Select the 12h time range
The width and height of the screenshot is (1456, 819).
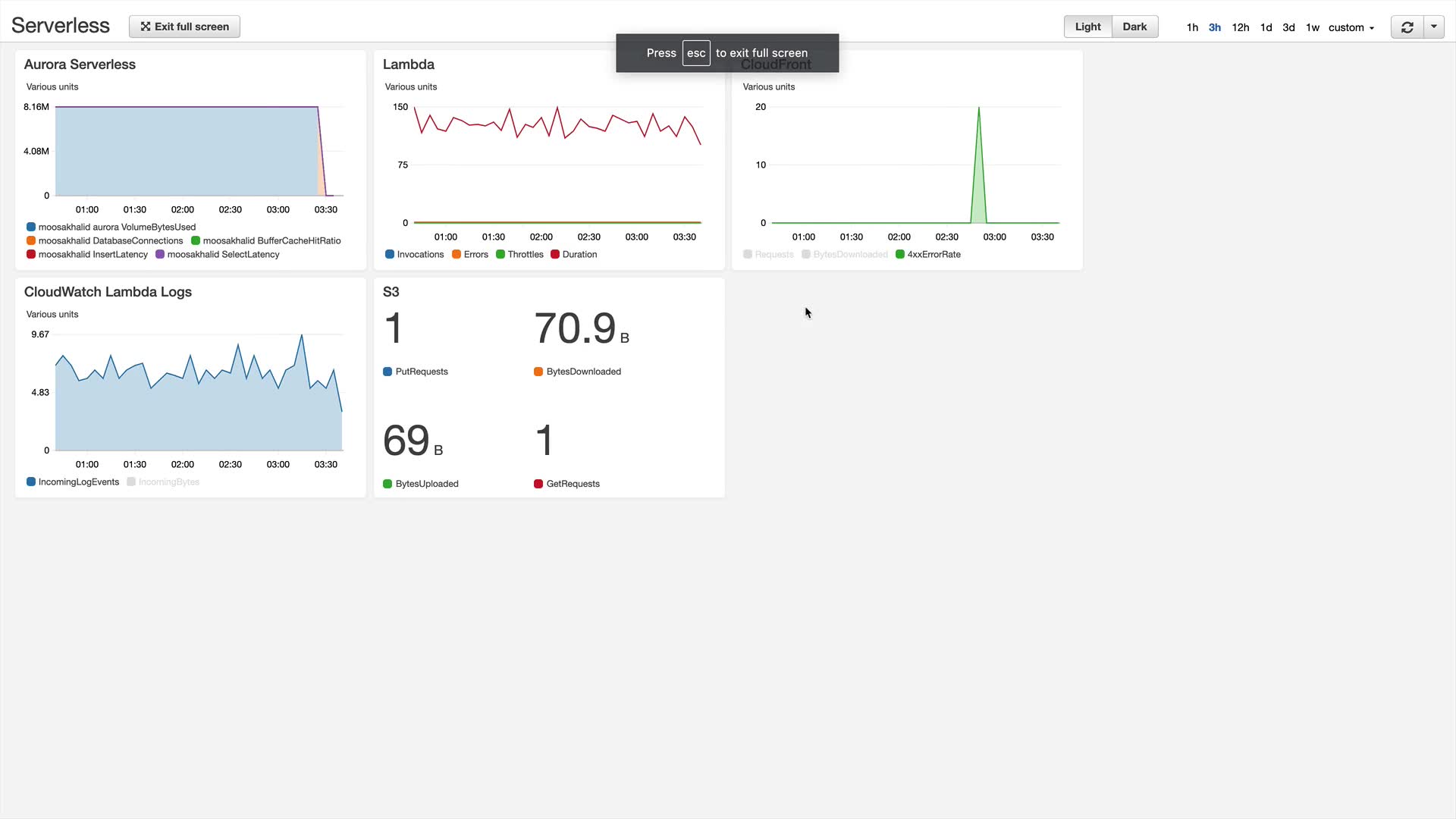tap(1240, 27)
